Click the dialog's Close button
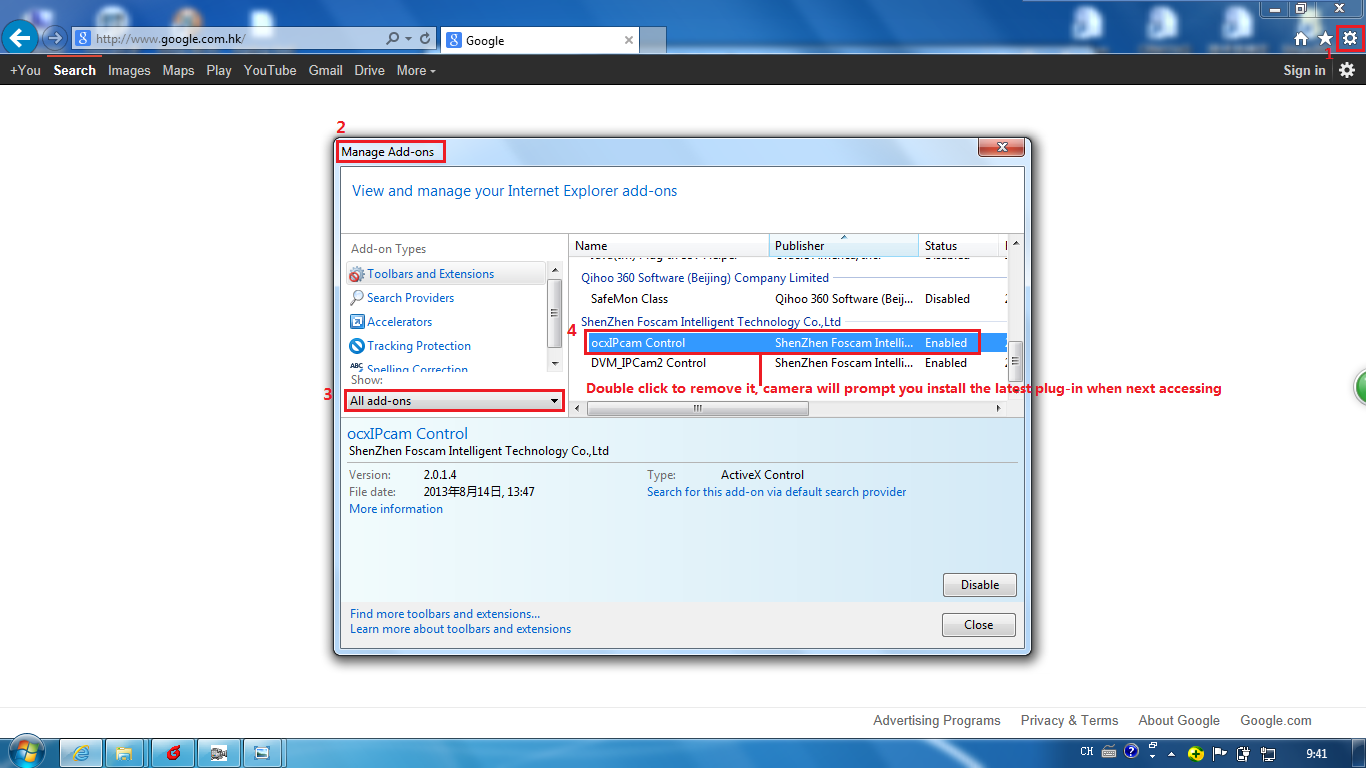This screenshot has height=768, width=1366. point(979,625)
